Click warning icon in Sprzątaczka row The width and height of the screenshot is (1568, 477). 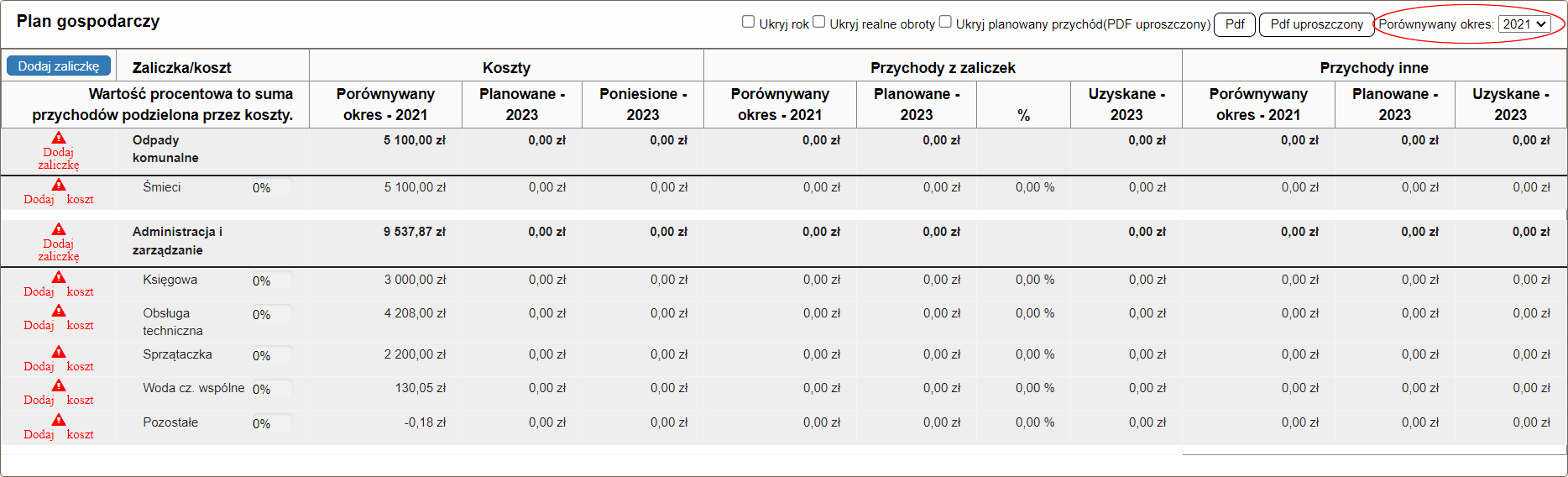pos(59,352)
